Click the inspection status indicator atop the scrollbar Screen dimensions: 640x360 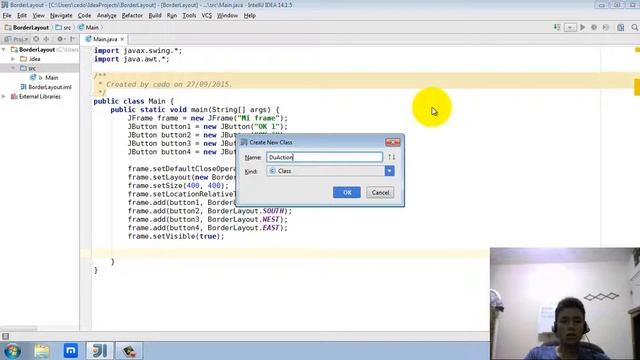coord(637,50)
